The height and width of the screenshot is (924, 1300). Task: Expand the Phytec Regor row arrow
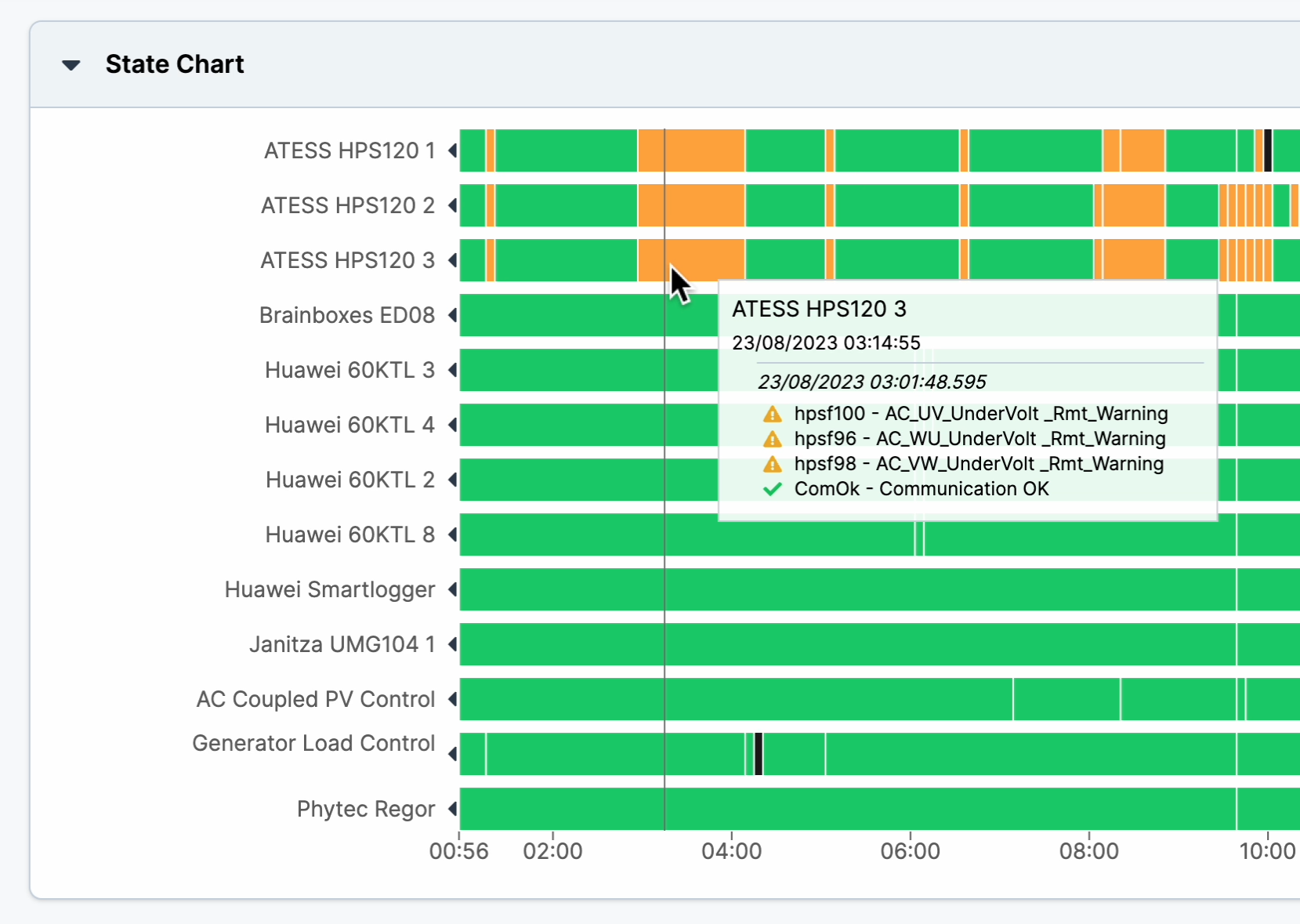tap(452, 809)
